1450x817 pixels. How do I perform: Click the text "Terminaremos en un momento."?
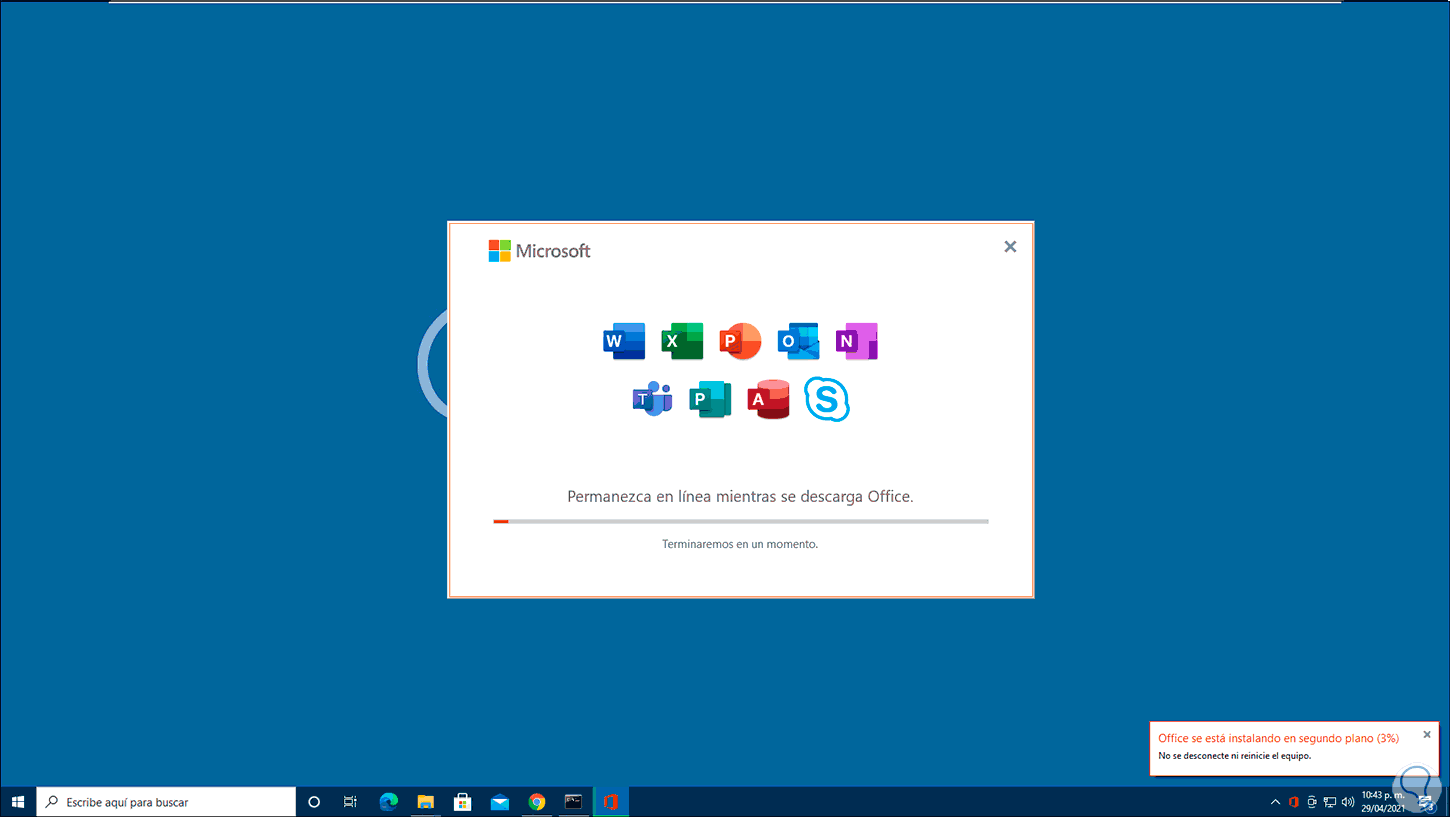point(740,544)
